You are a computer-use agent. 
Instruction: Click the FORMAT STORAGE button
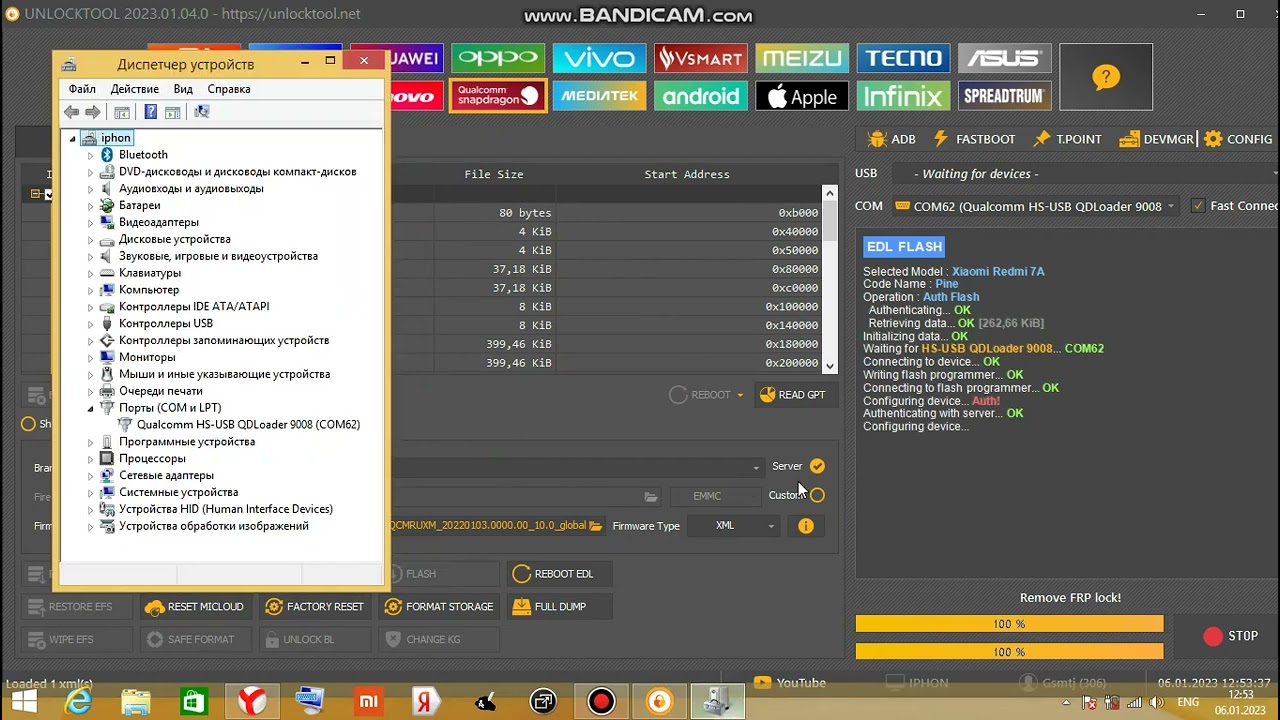pyautogui.click(x=438, y=607)
